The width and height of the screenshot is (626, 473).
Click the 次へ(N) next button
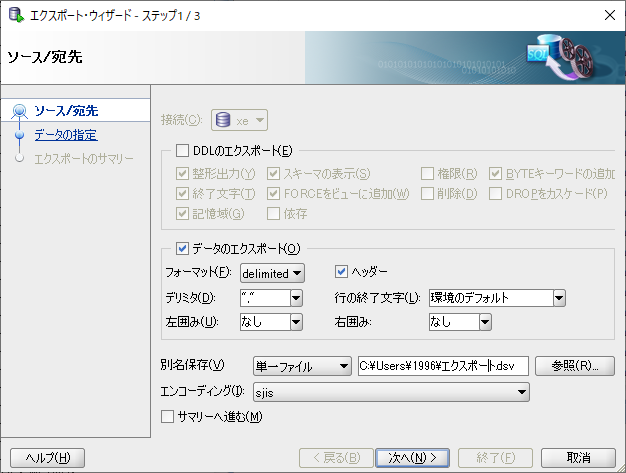pyautogui.click(x=412, y=458)
